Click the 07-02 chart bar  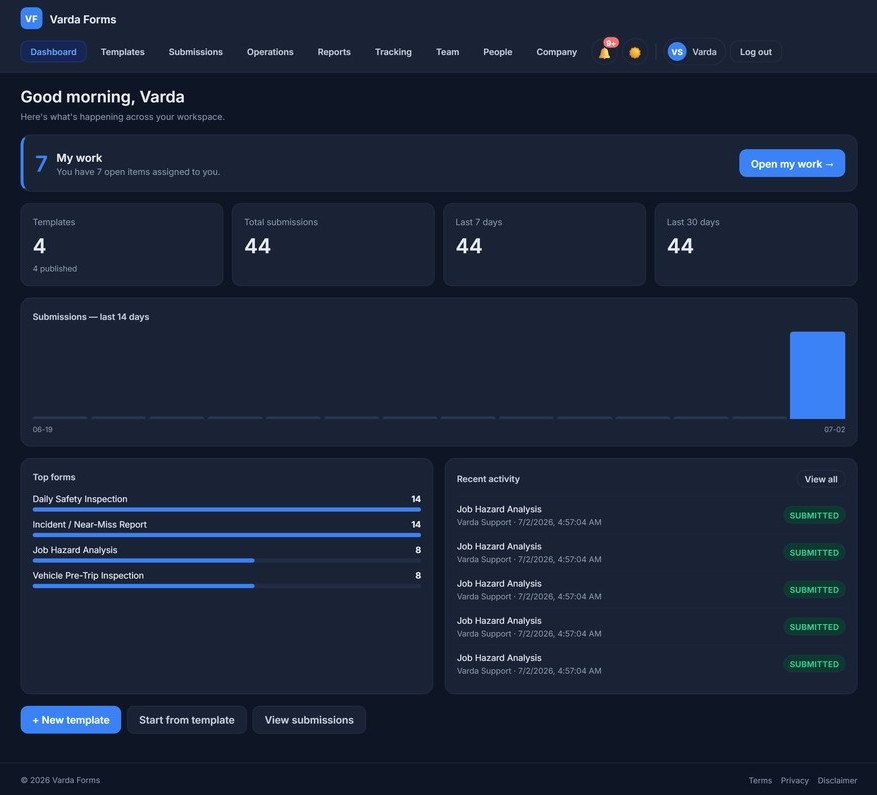tap(817, 375)
